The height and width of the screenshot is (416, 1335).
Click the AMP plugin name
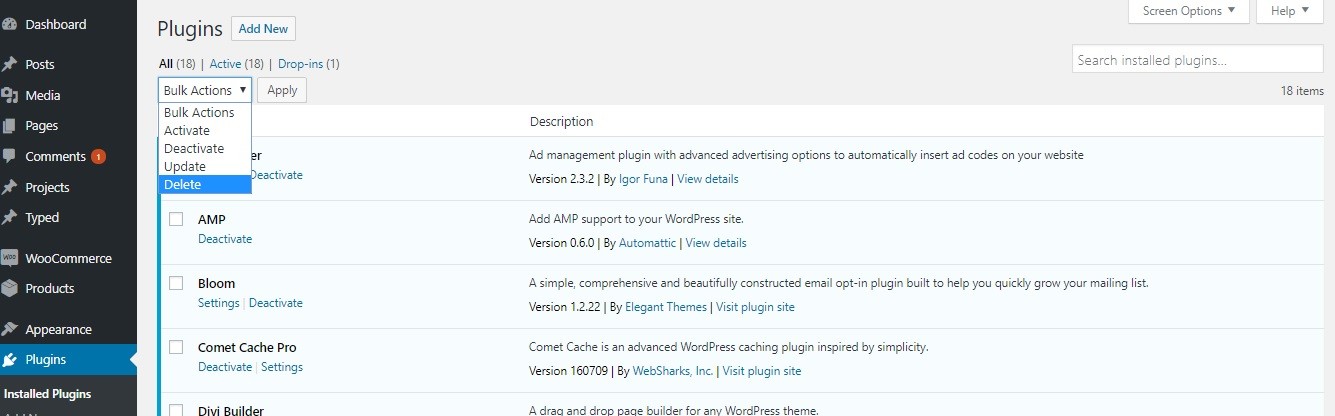pyautogui.click(x=213, y=219)
